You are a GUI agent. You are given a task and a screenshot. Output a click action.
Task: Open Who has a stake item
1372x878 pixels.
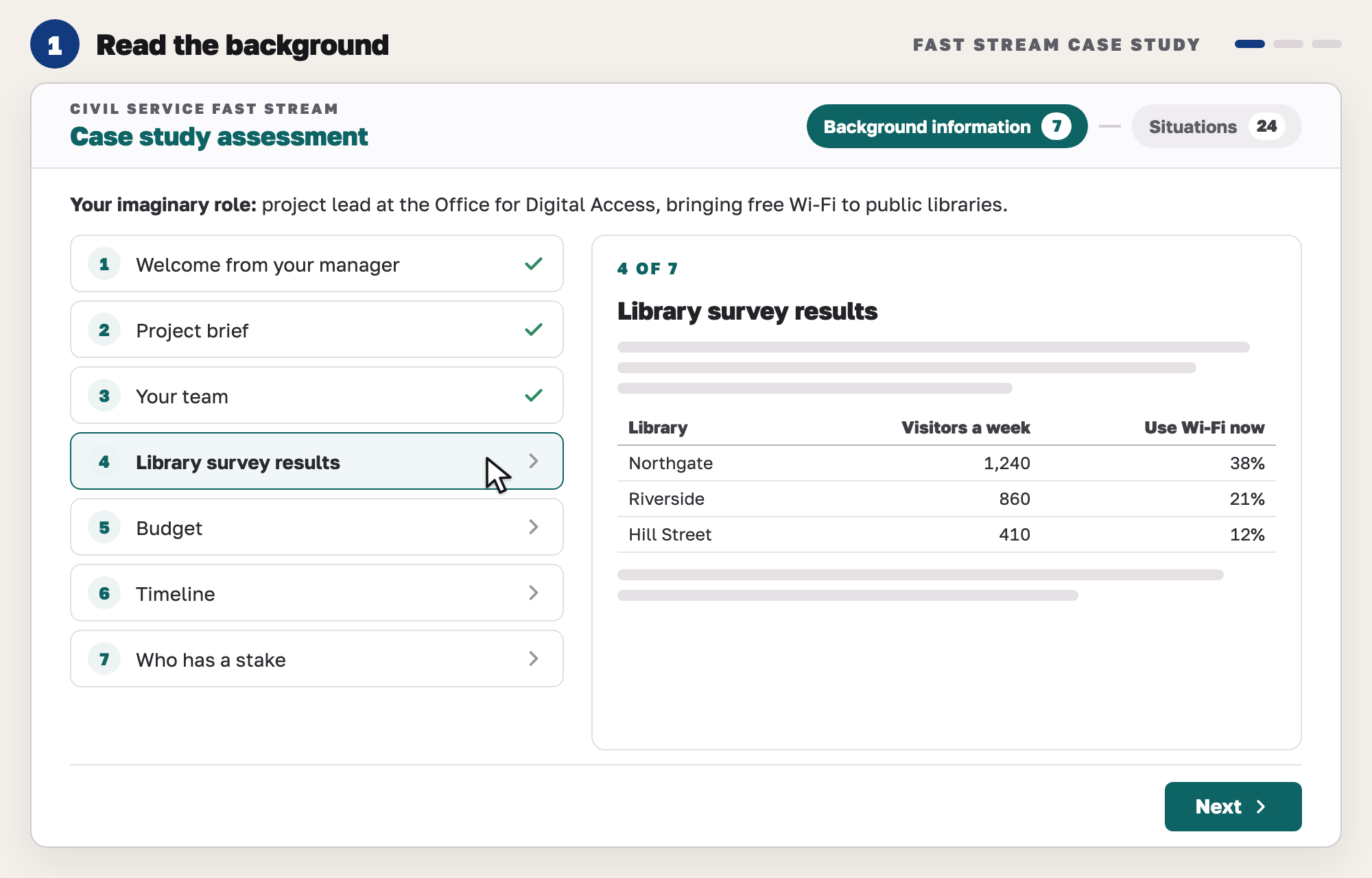click(x=316, y=659)
